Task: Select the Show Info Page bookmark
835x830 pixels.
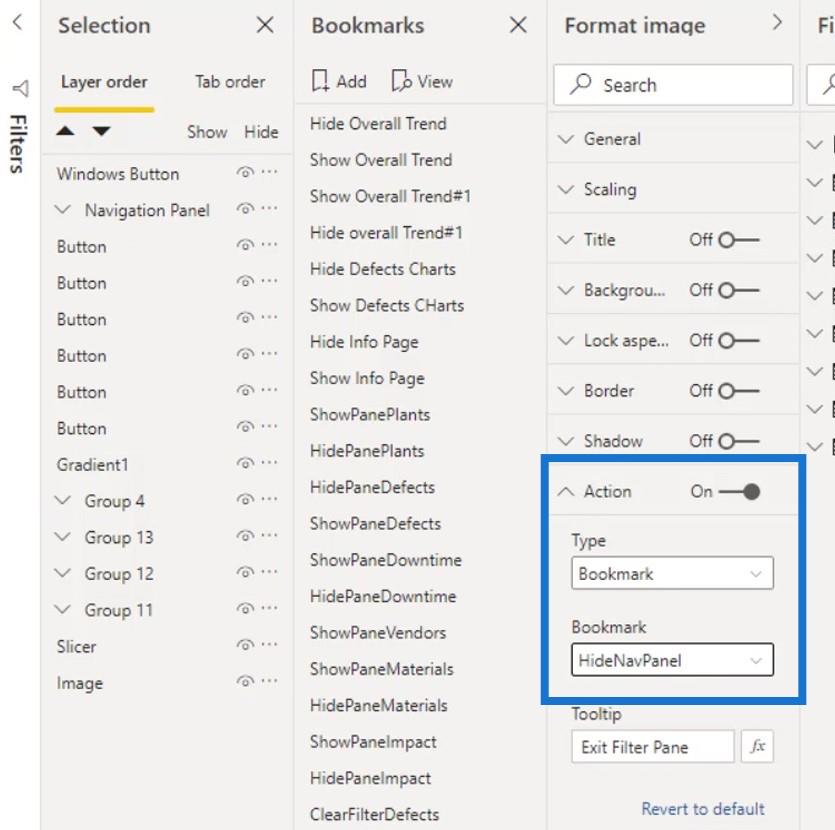Action: tap(367, 379)
